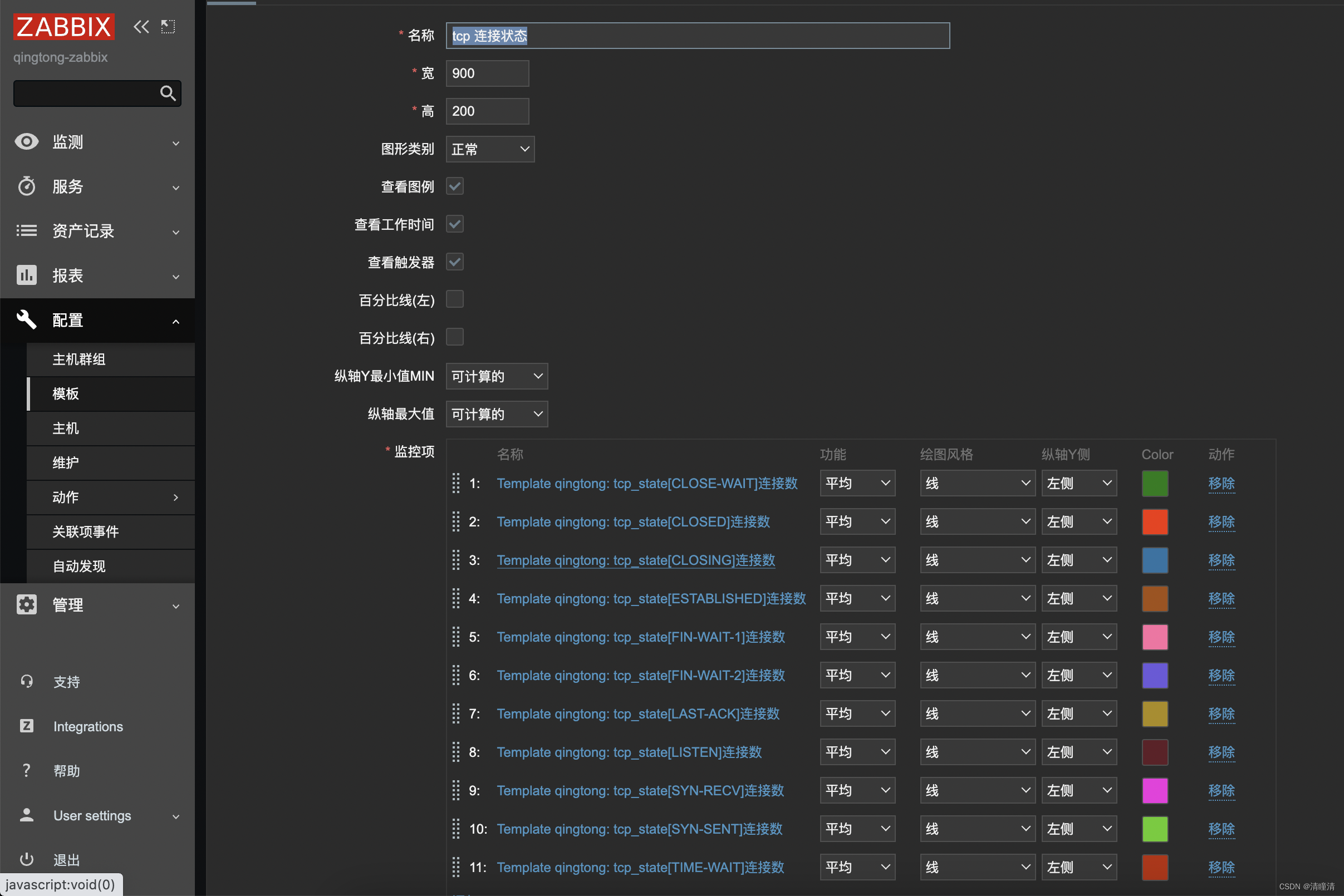Click the headset icon for 支持

26,681
